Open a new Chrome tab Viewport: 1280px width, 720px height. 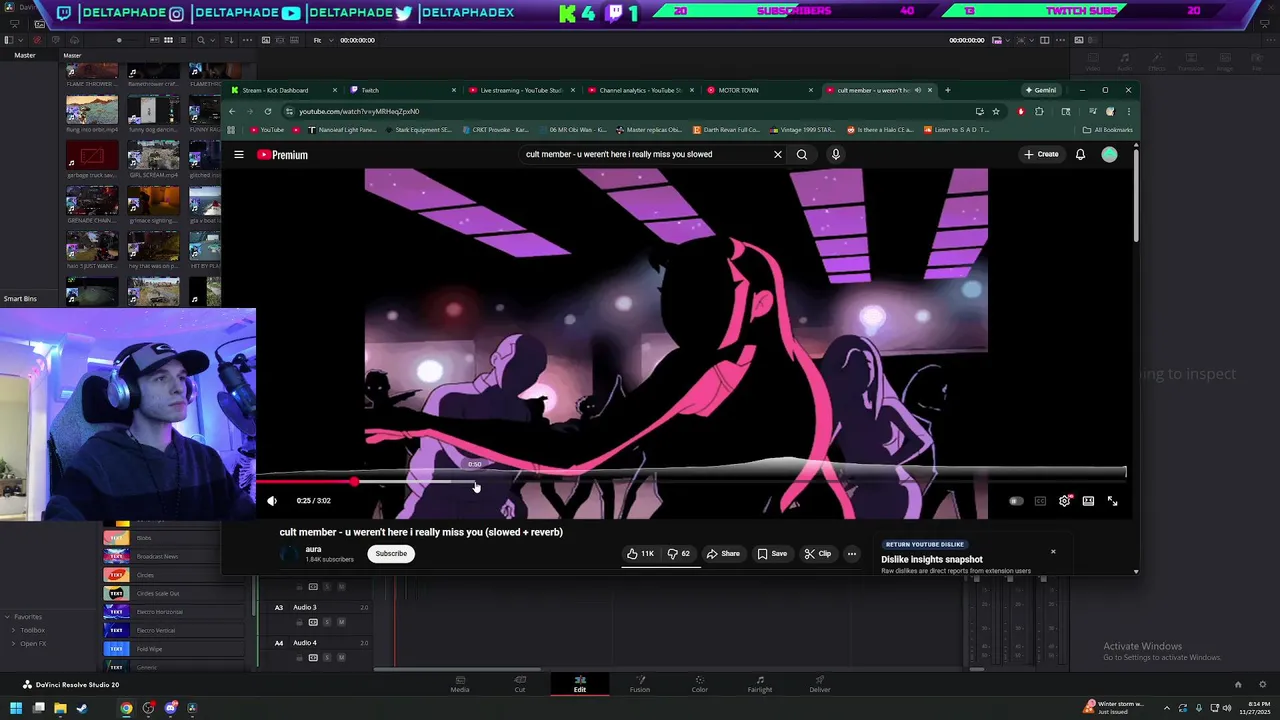[948, 90]
